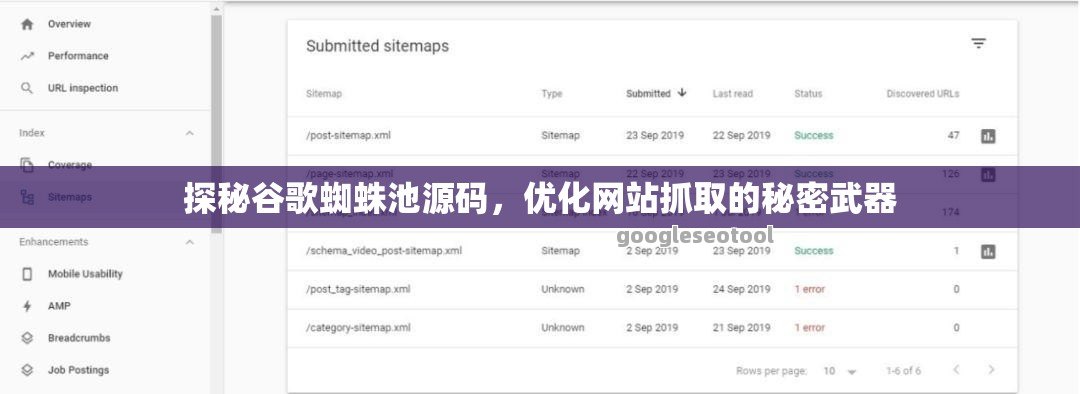This screenshot has height=394, width=1080.
Task: Click 1 error status of /post_tag-sitemap.xml
Action: click(x=809, y=289)
